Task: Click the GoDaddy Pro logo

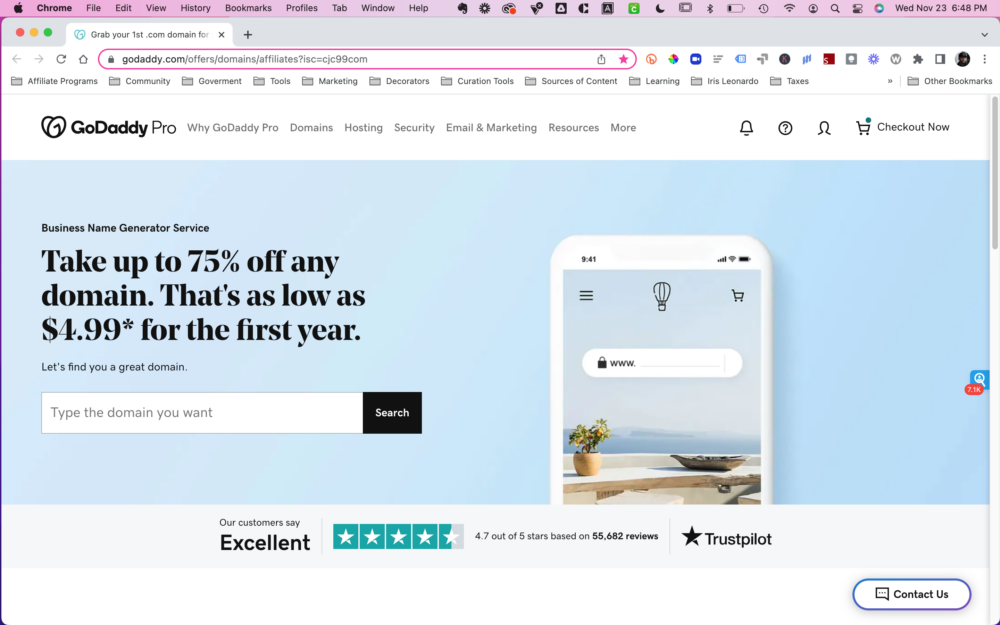Action: [x=108, y=127]
